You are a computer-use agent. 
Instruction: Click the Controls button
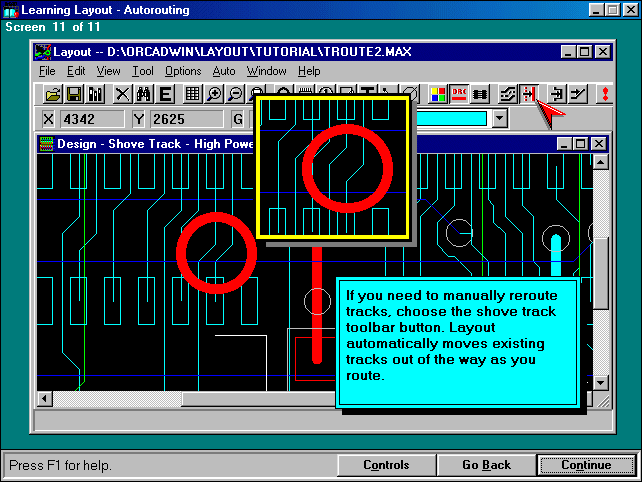pyautogui.click(x=386, y=465)
